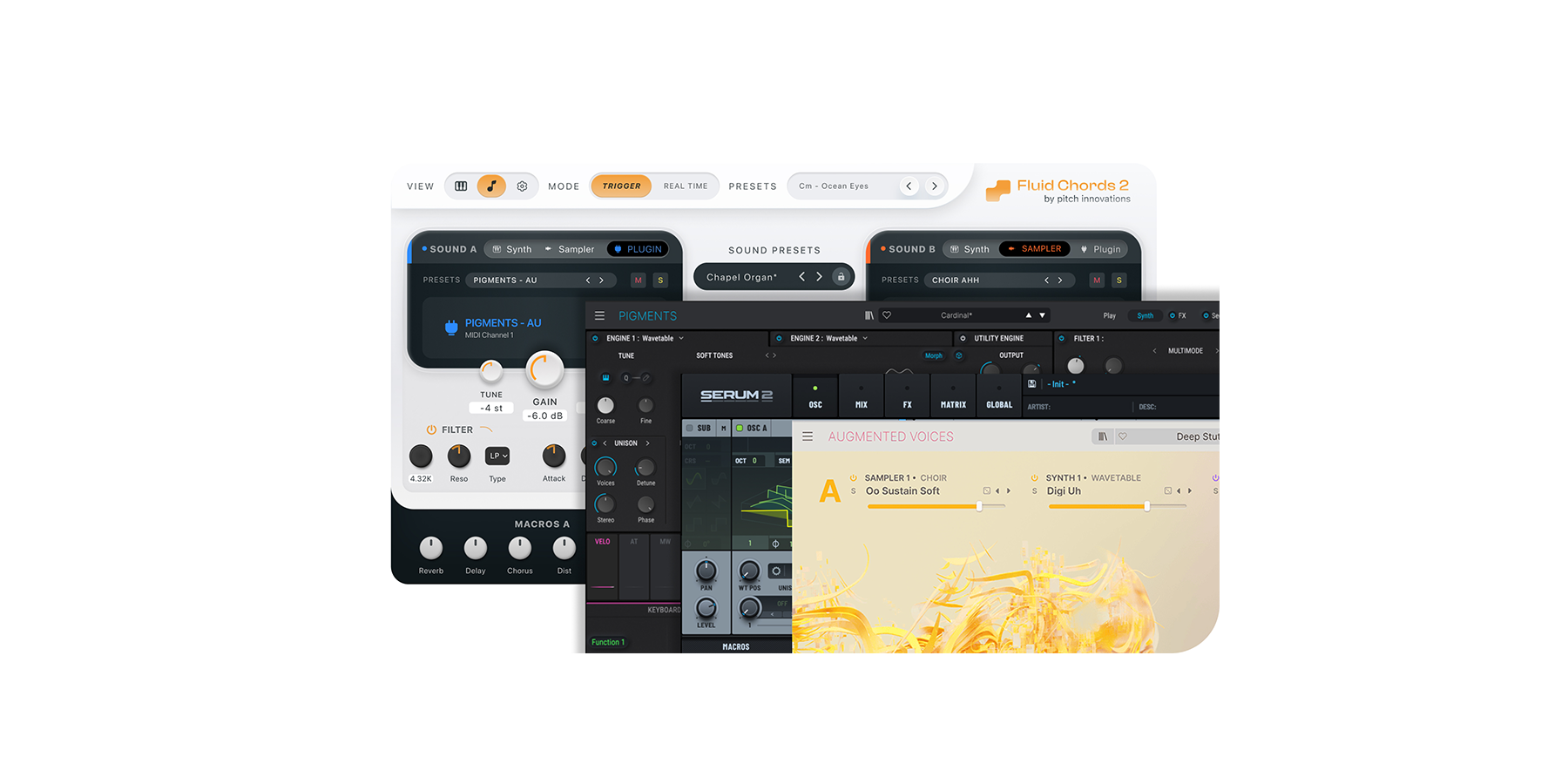Open the CHOIR AHH presets dropdown
This screenshot has height=784, width=1568.
pyautogui.click(x=999, y=280)
